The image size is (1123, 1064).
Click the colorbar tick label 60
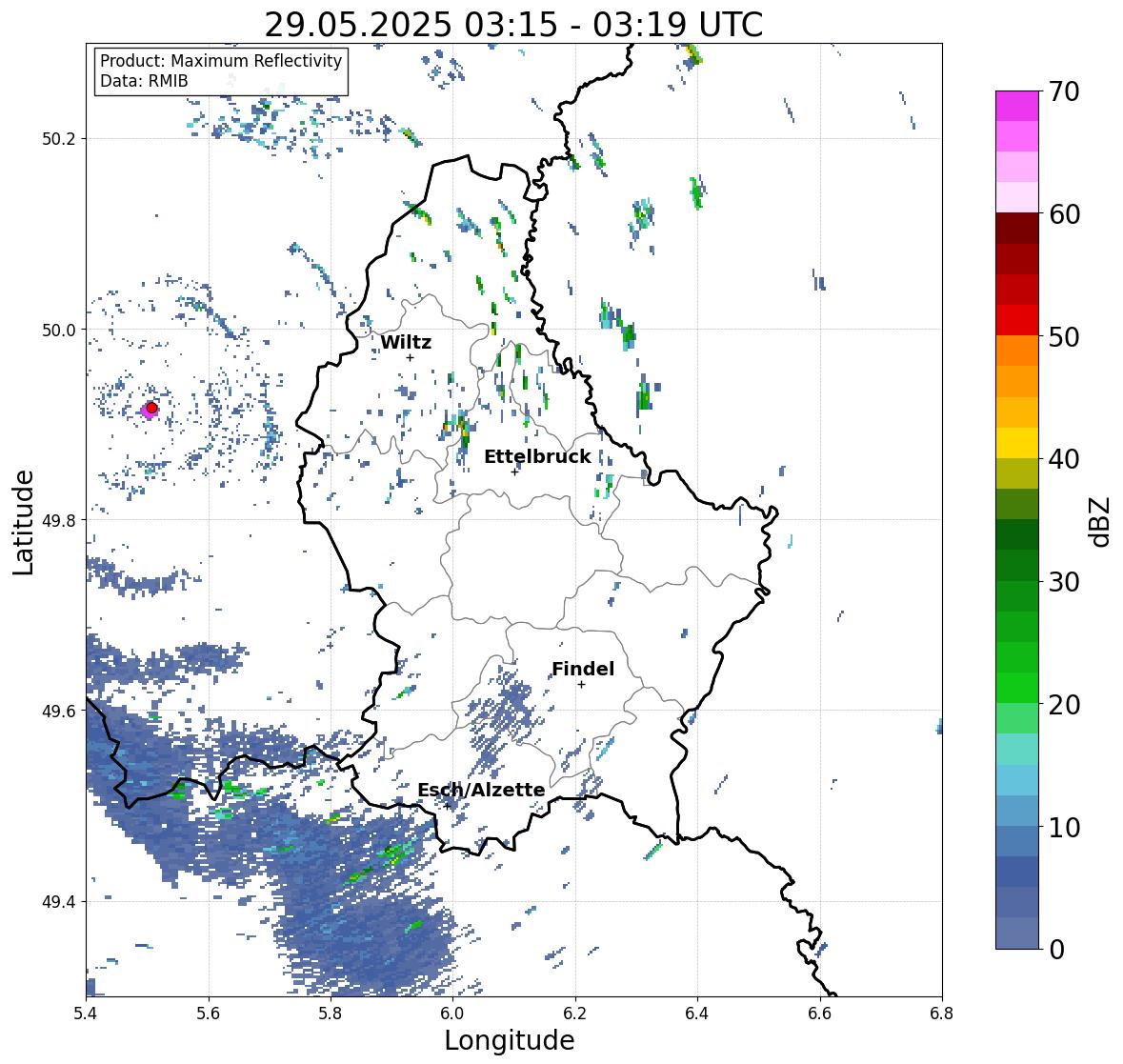[x=1064, y=214]
